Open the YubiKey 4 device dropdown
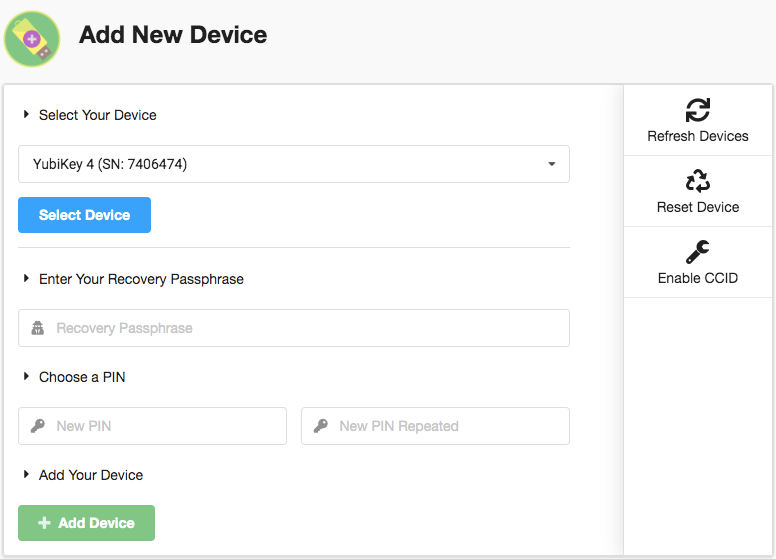The width and height of the screenshot is (776, 559). point(294,164)
